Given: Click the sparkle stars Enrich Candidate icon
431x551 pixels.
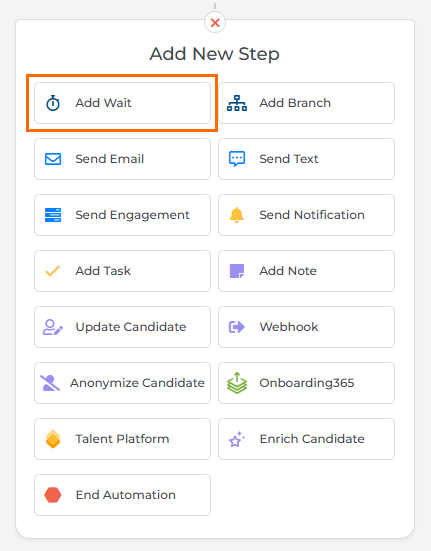Looking at the screenshot, I should (x=237, y=439).
